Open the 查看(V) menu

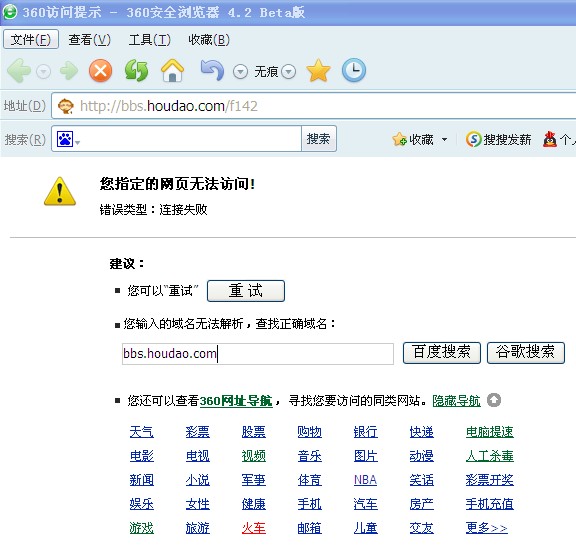89,40
